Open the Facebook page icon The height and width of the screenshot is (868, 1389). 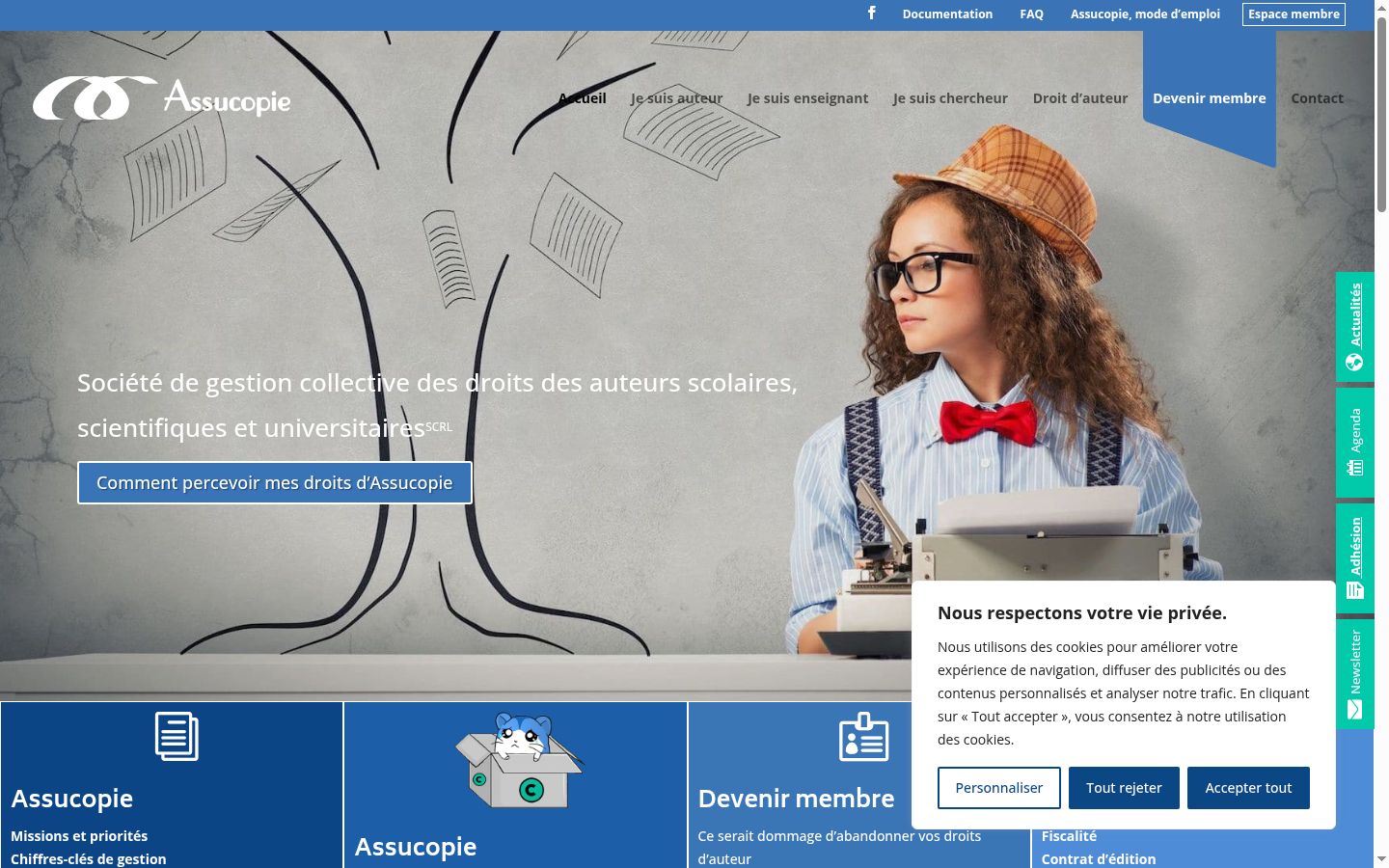tap(872, 14)
